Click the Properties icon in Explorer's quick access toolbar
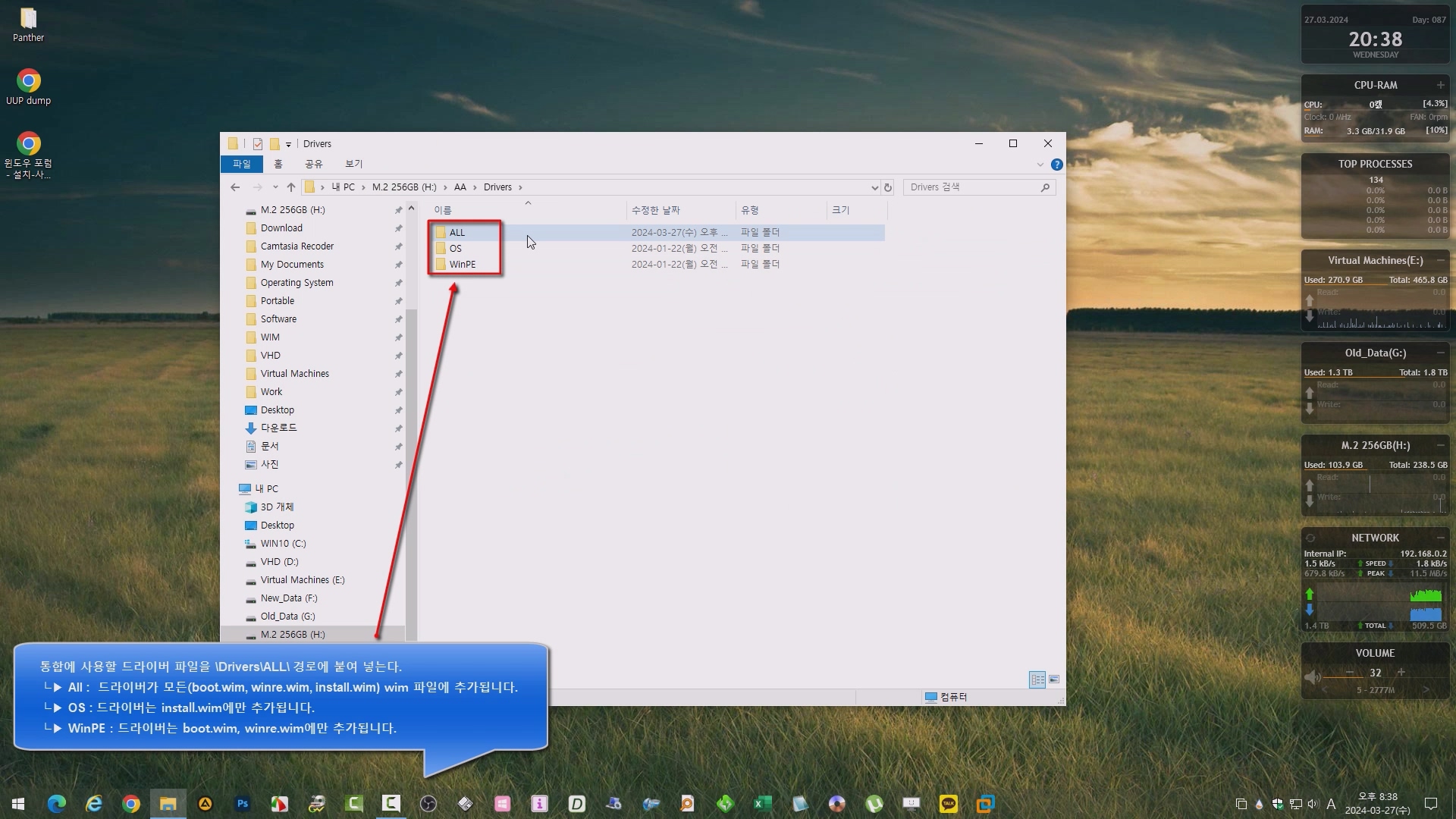1456x819 pixels. tap(258, 143)
